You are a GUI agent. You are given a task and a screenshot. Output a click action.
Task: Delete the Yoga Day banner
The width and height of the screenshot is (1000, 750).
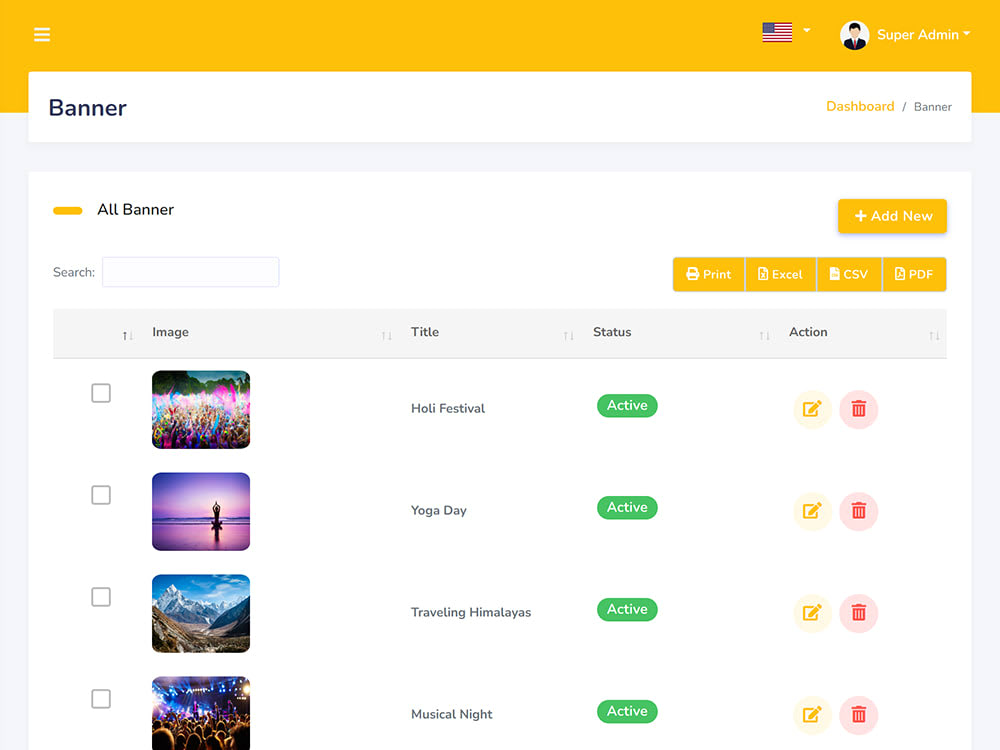click(858, 511)
